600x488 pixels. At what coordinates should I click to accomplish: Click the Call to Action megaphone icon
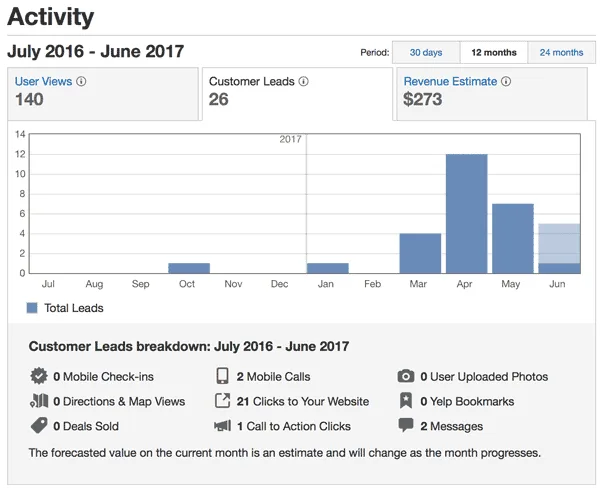(222, 426)
